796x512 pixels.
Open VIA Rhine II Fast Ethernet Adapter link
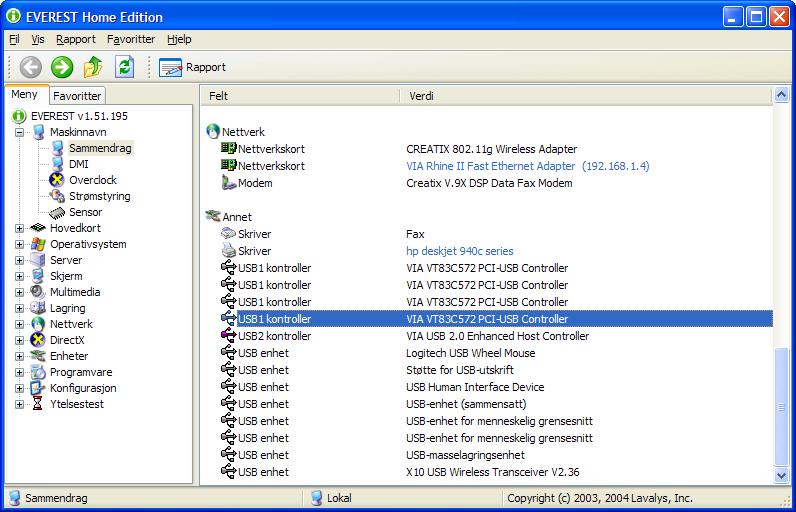point(527,166)
